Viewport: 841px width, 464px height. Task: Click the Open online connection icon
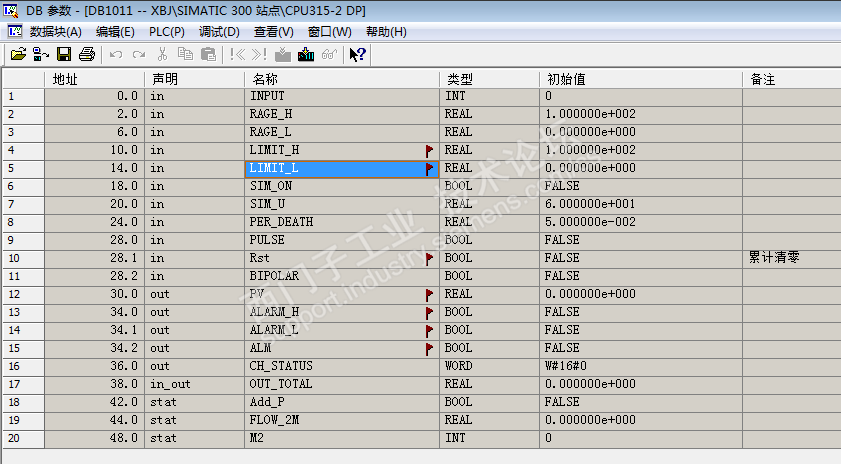41,54
